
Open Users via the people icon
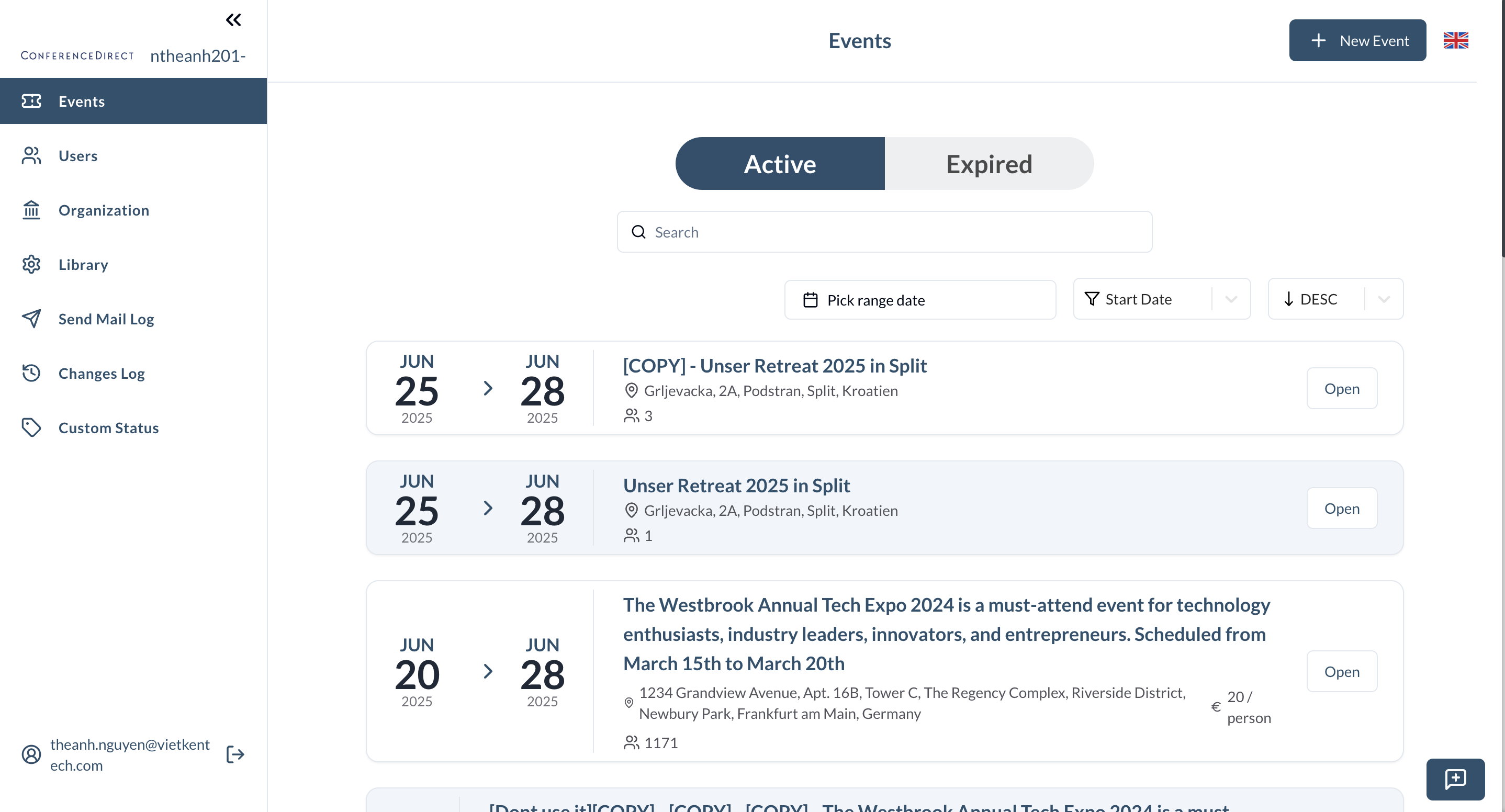point(31,155)
